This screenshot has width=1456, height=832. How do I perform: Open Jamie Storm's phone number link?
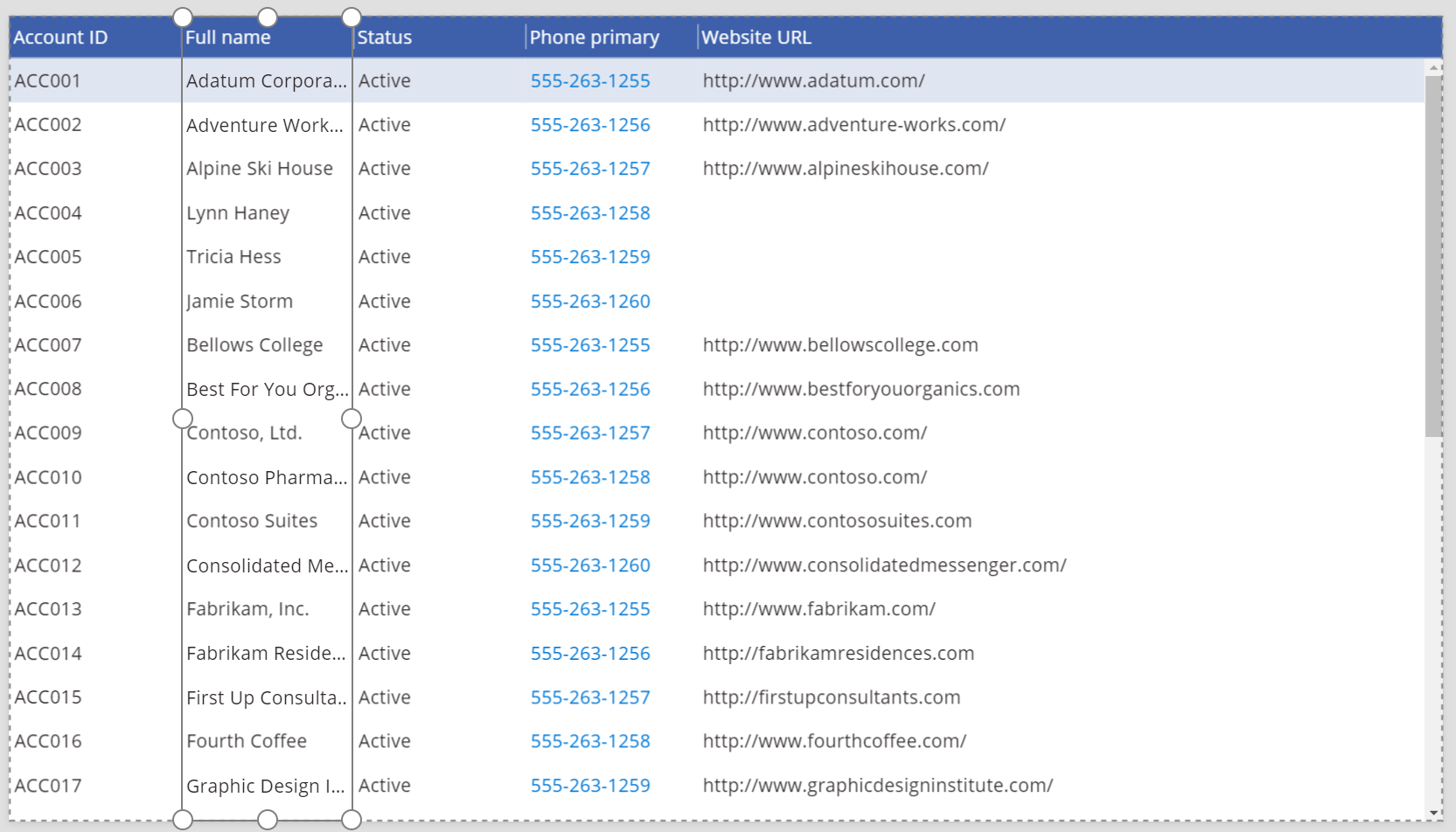click(x=590, y=302)
